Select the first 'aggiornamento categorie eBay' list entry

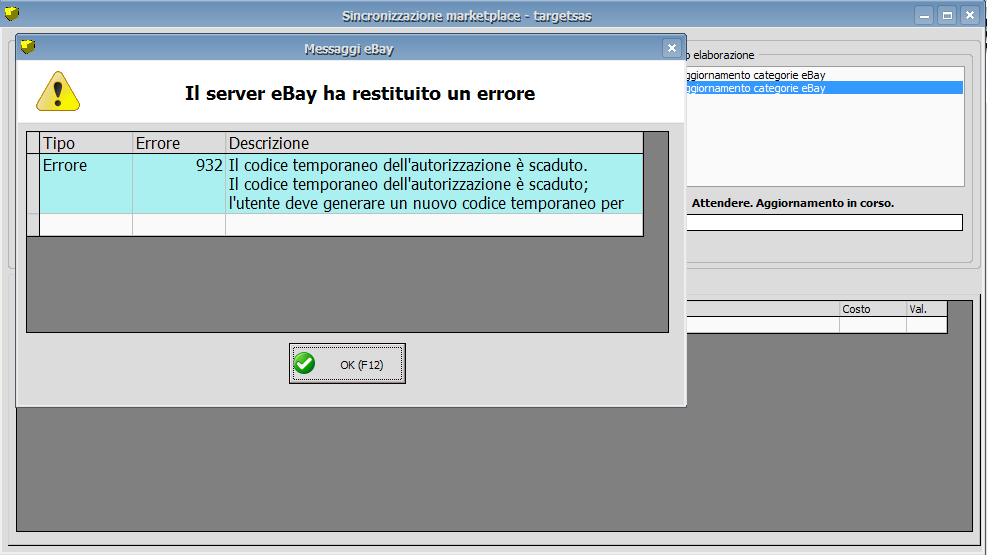(x=825, y=75)
